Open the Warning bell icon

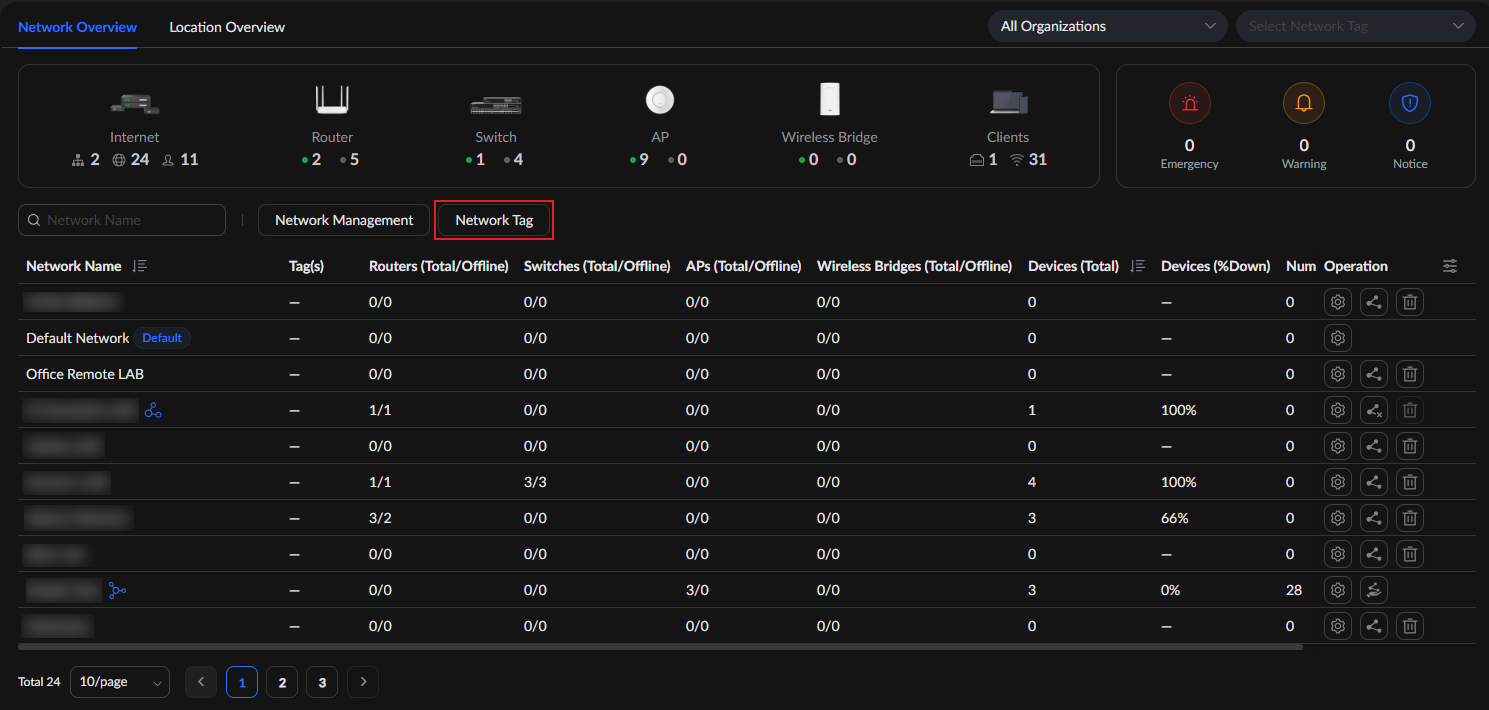click(x=1304, y=103)
